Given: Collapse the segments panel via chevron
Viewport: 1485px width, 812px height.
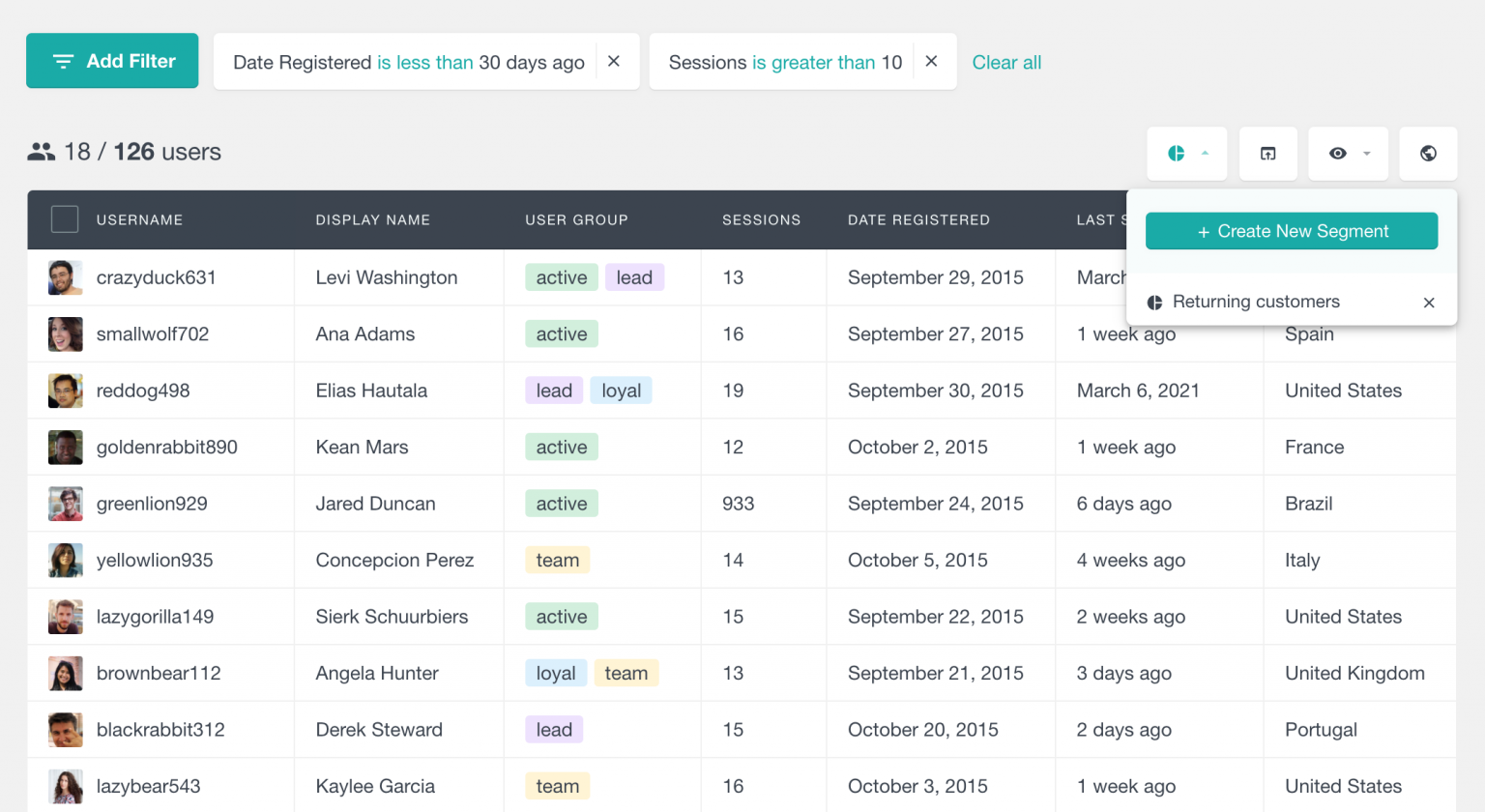Looking at the screenshot, I should click(x=1205, y=153).
